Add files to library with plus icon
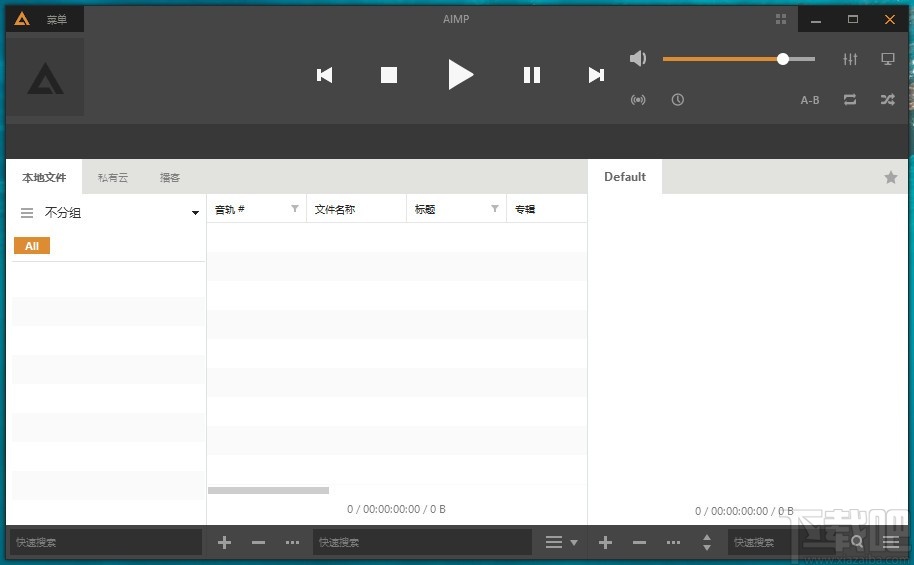 pos(224,543)
